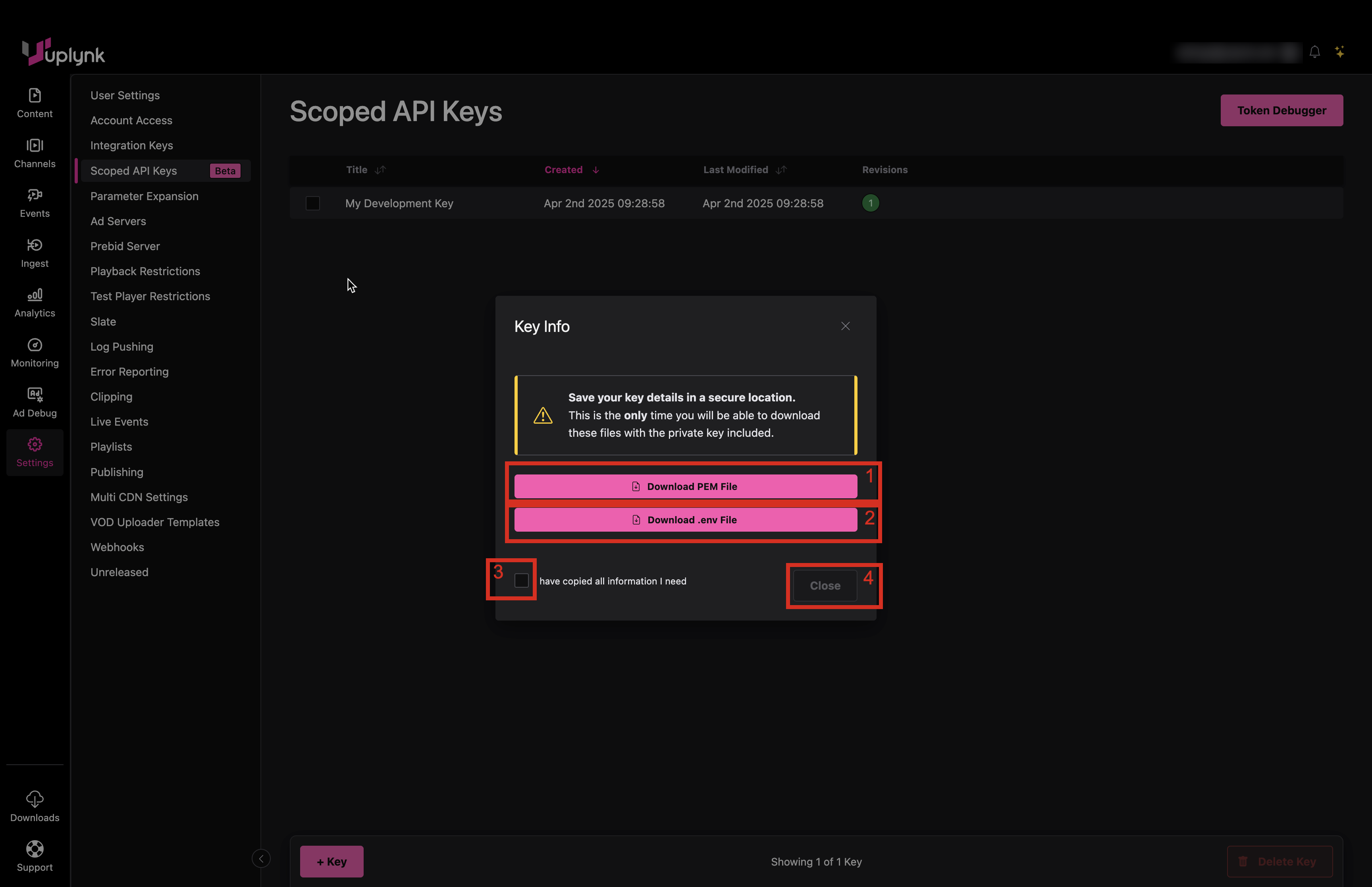This screenshot has width=1372, height=887.
Task: Click Download .env File button
Action: (685, 519)
